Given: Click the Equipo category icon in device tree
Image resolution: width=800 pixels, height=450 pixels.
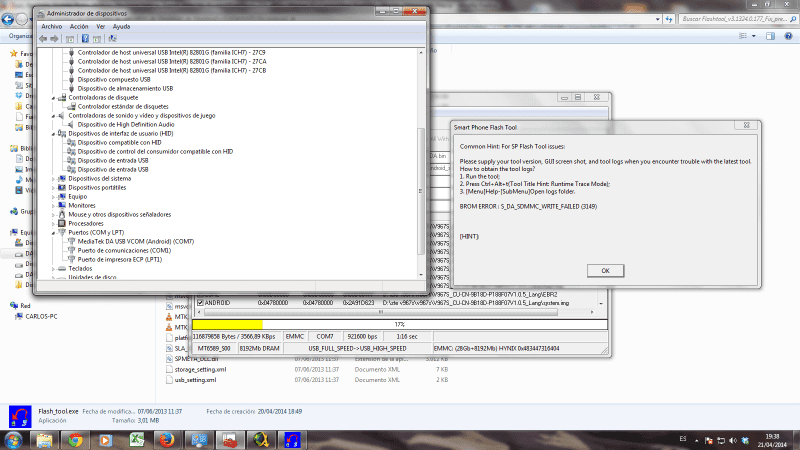Looking at the screenshot, I should (x=62, y=196).
